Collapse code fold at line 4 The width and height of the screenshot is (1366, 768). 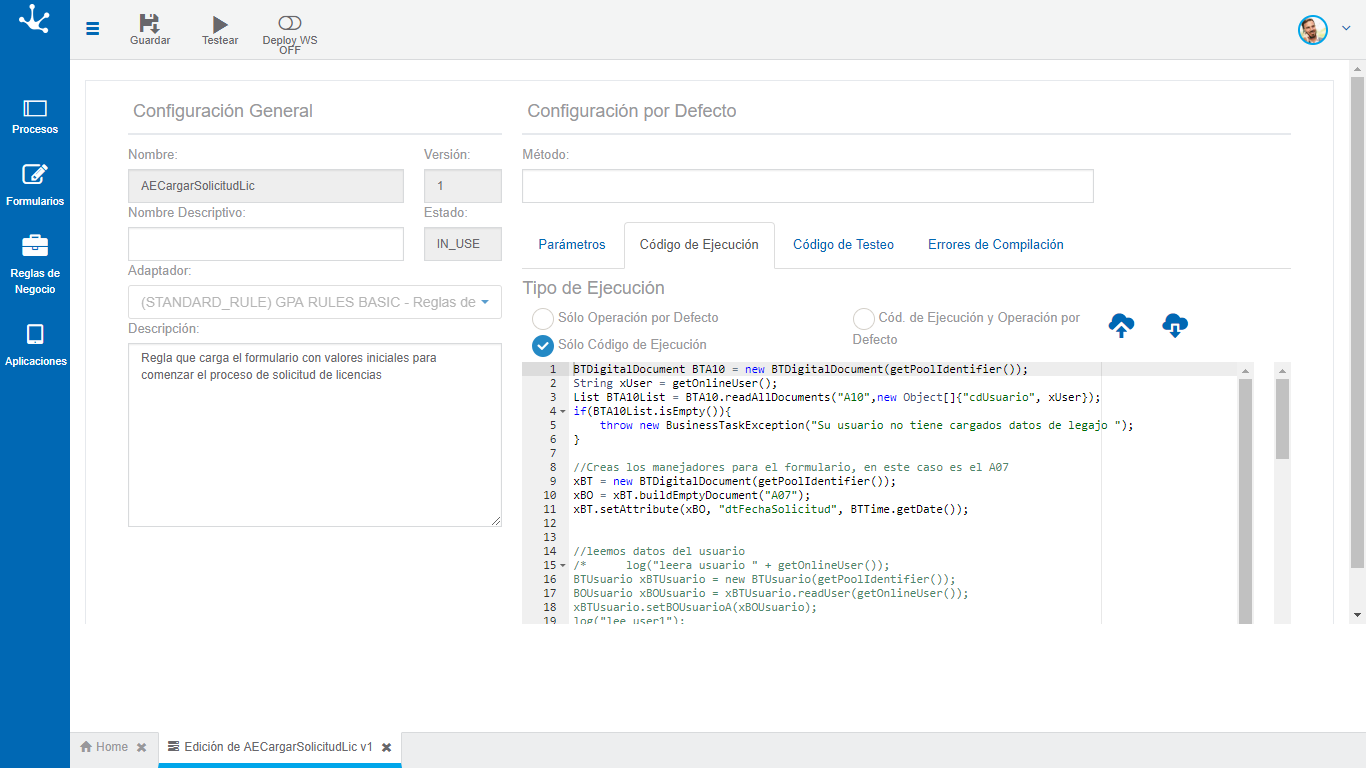coord(564,412)
